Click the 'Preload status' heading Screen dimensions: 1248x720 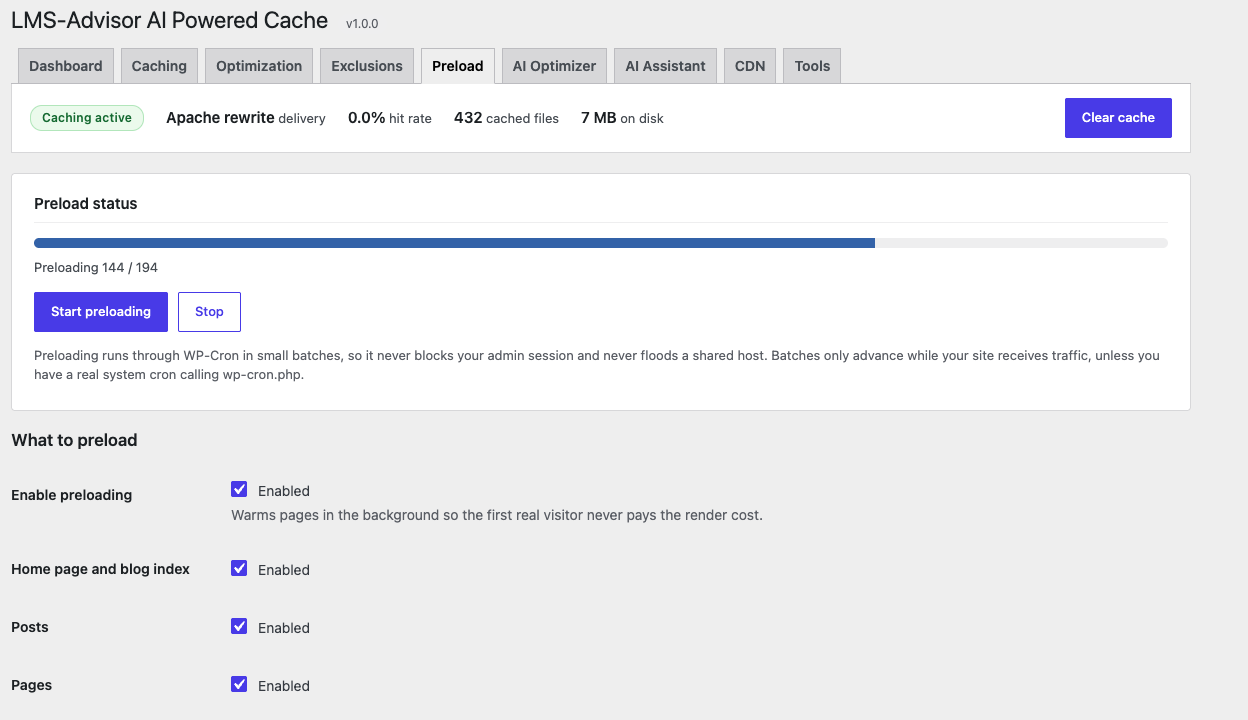point(86,203)
